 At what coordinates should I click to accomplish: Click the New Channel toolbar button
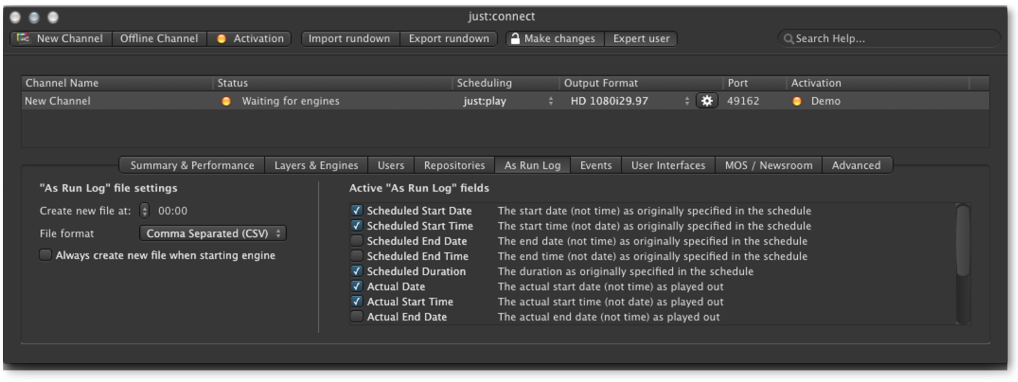tap(61, 38)
